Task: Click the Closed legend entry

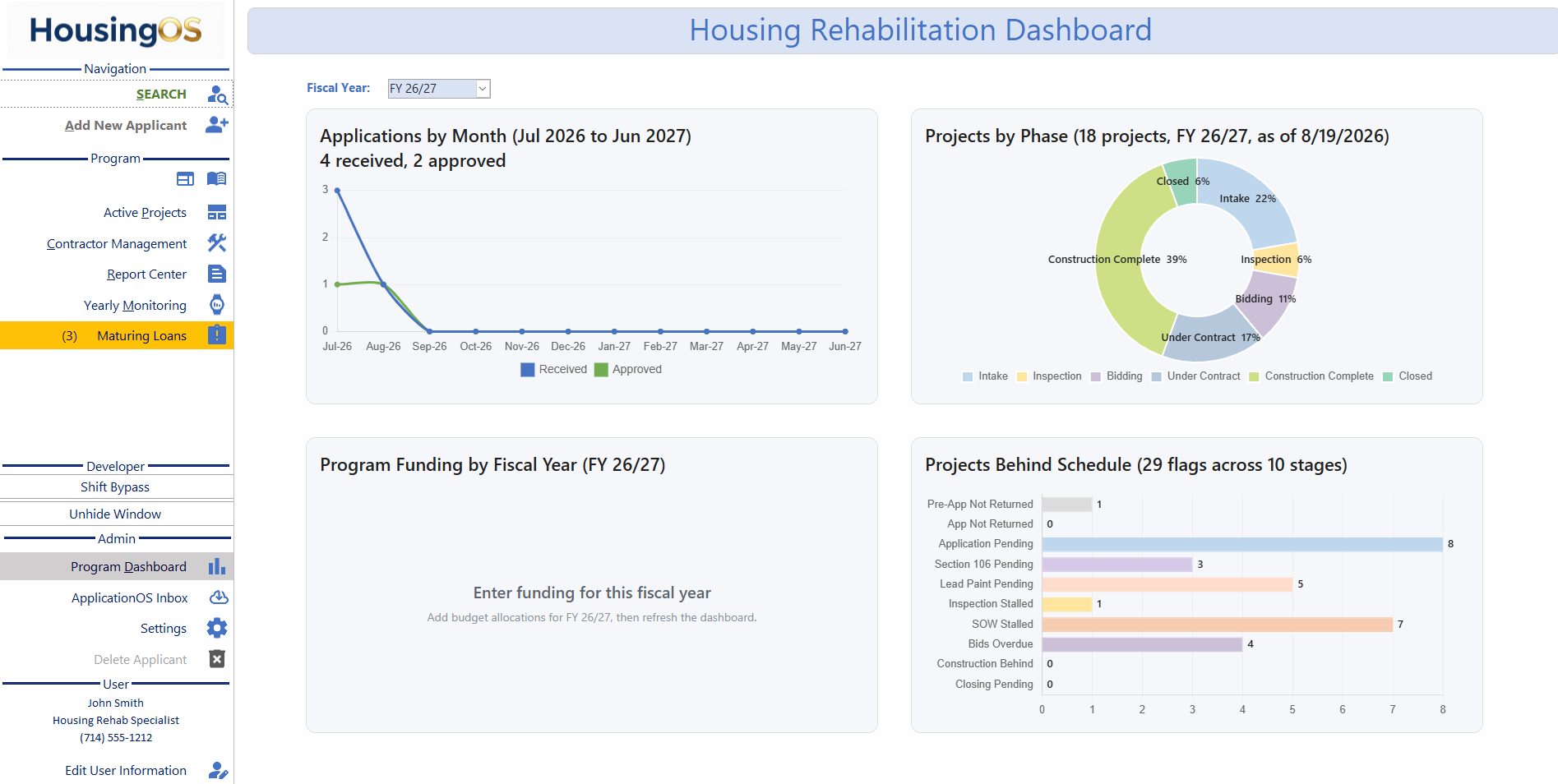Action: pos(1408,376)
